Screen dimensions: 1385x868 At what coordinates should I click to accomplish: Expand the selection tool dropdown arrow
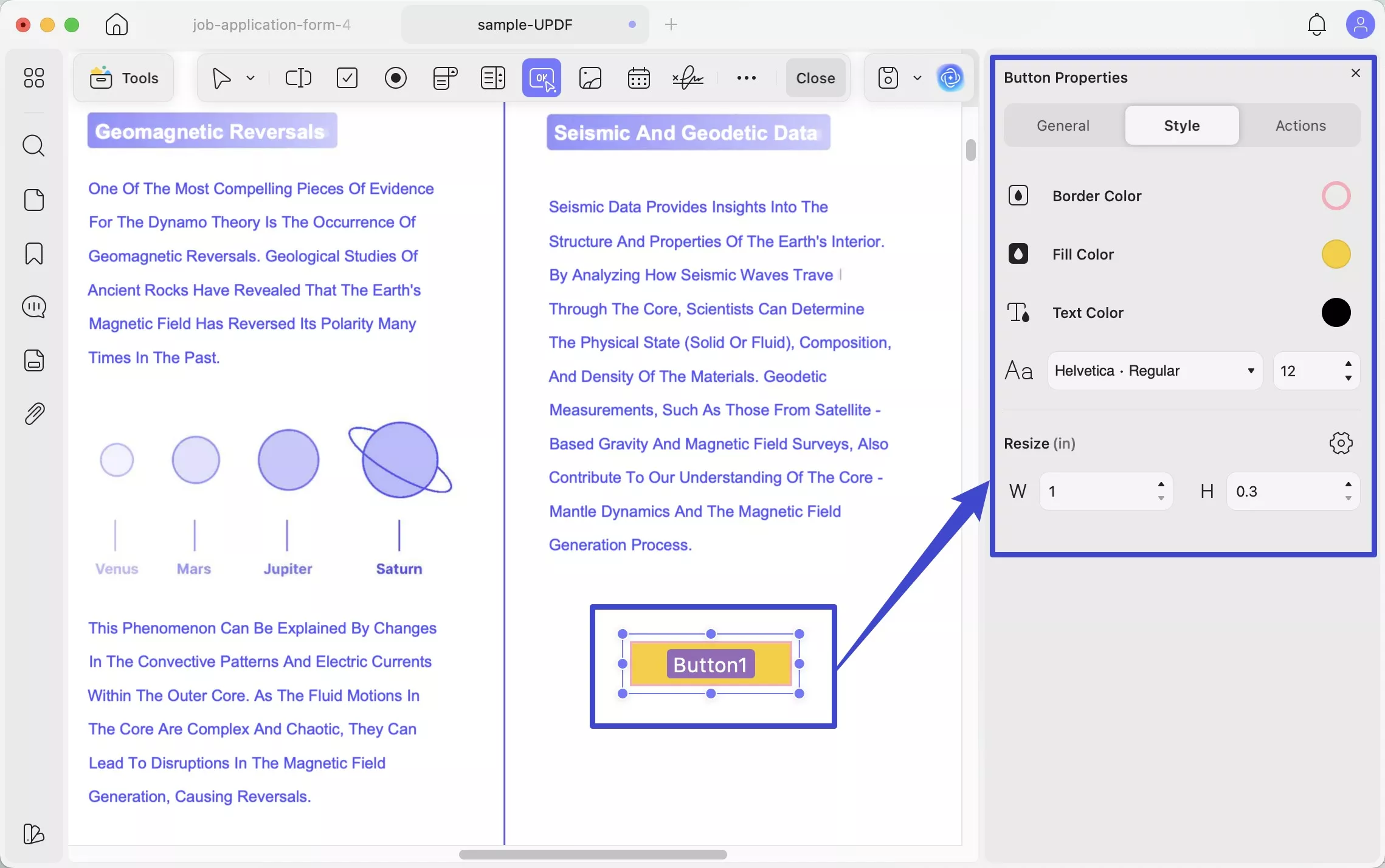click(x=250, y=78)
